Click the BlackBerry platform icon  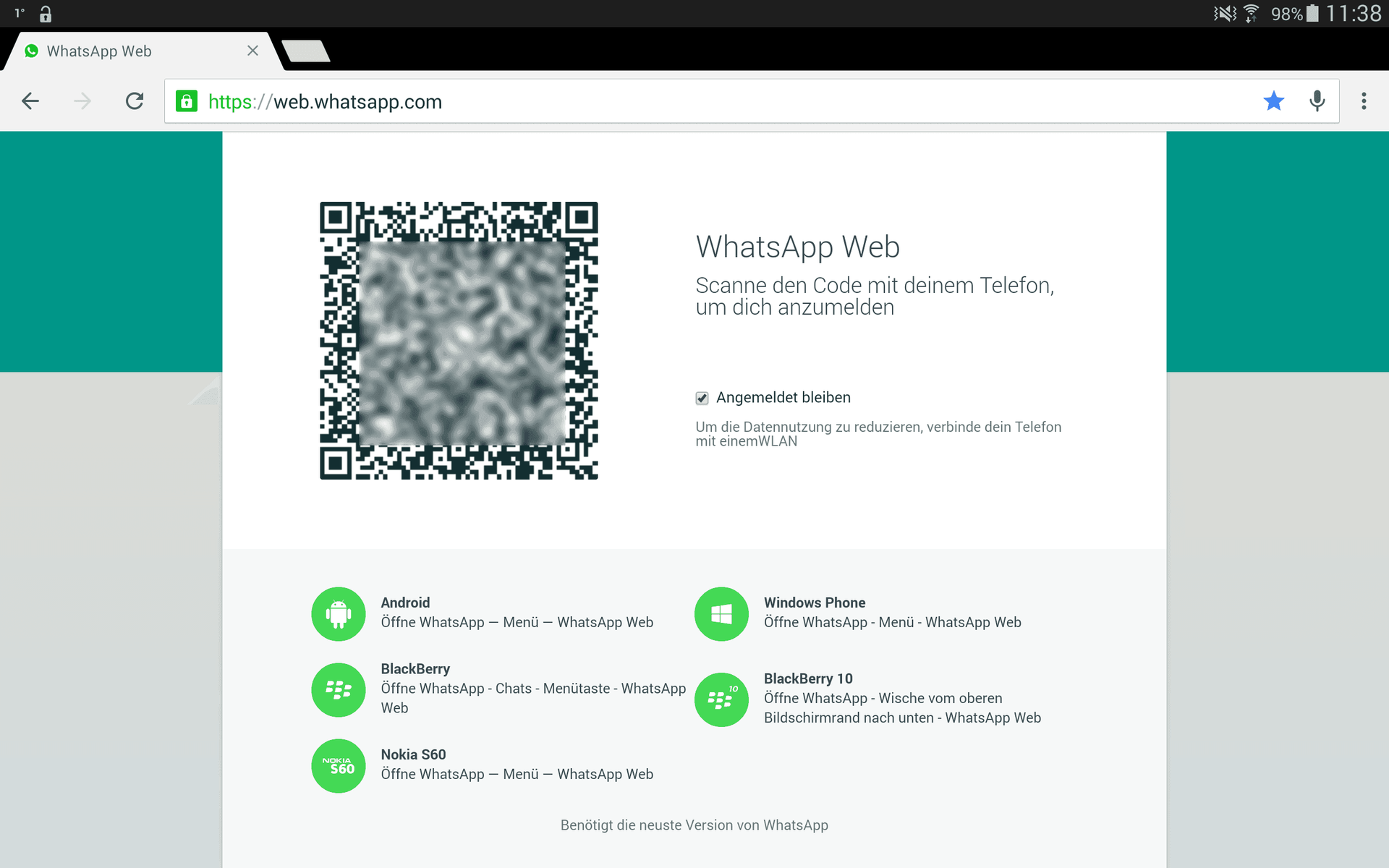click(339, 690)
